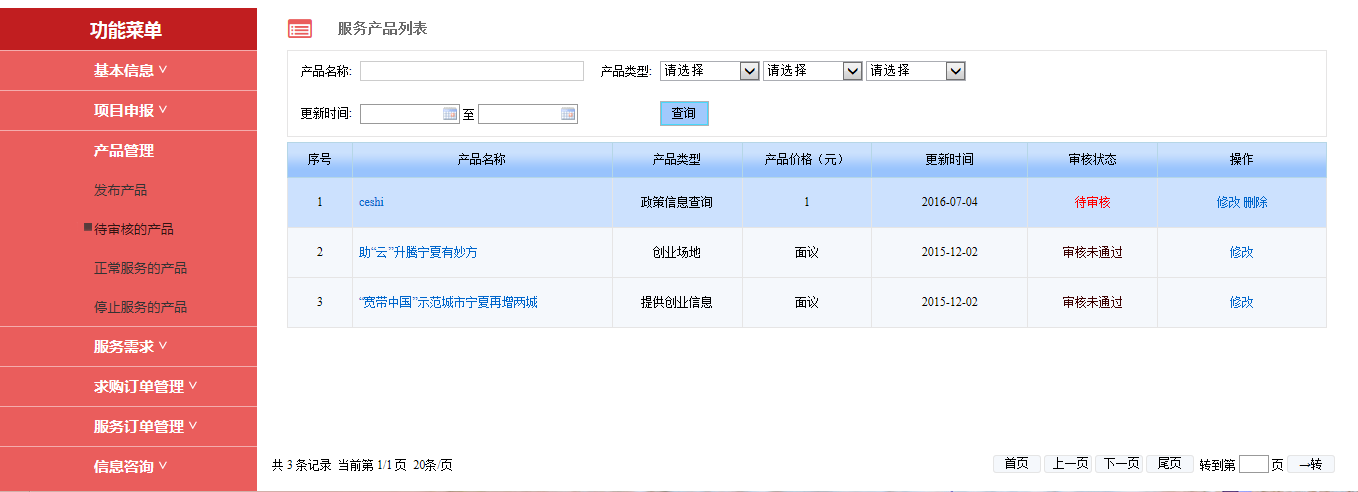The width and height of the screenshot is (1358, 492).
Task: Open the ceshi product link
Action: [x=371, y=202]
